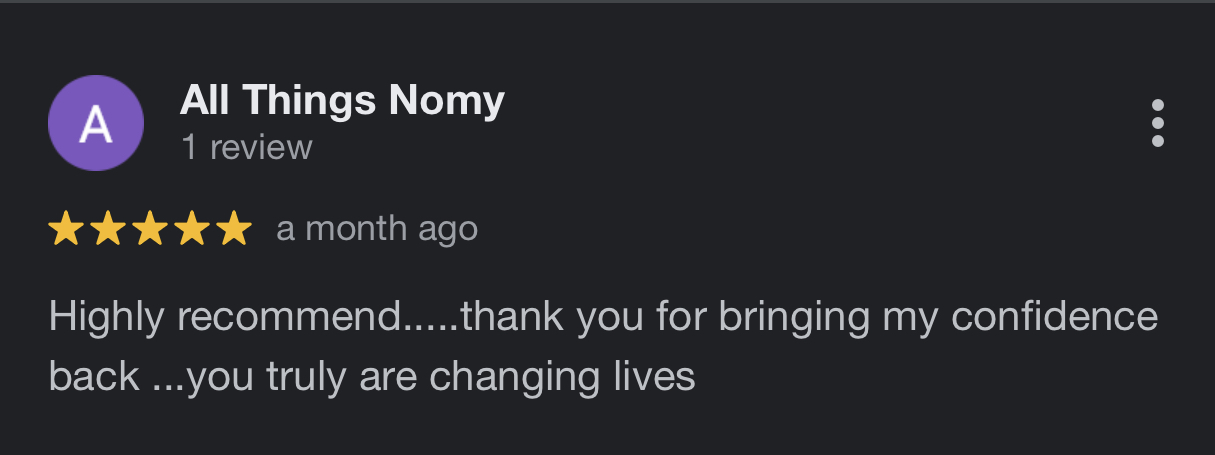Click the word 'back' starting the second line

(x=94, y=377)
